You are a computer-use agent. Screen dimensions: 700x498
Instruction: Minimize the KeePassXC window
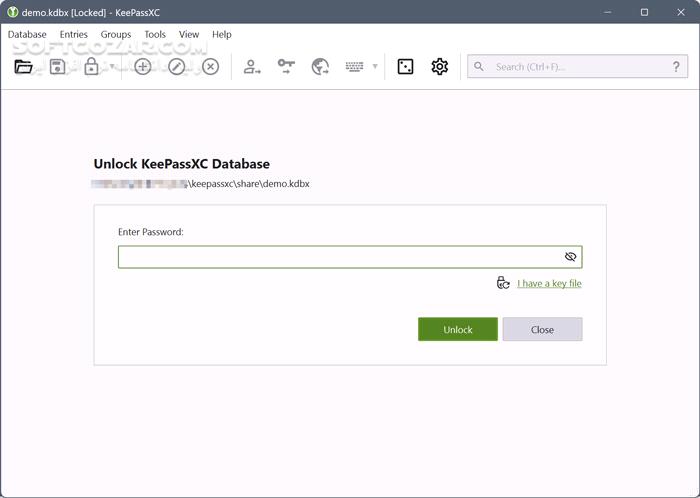point(608,12)
